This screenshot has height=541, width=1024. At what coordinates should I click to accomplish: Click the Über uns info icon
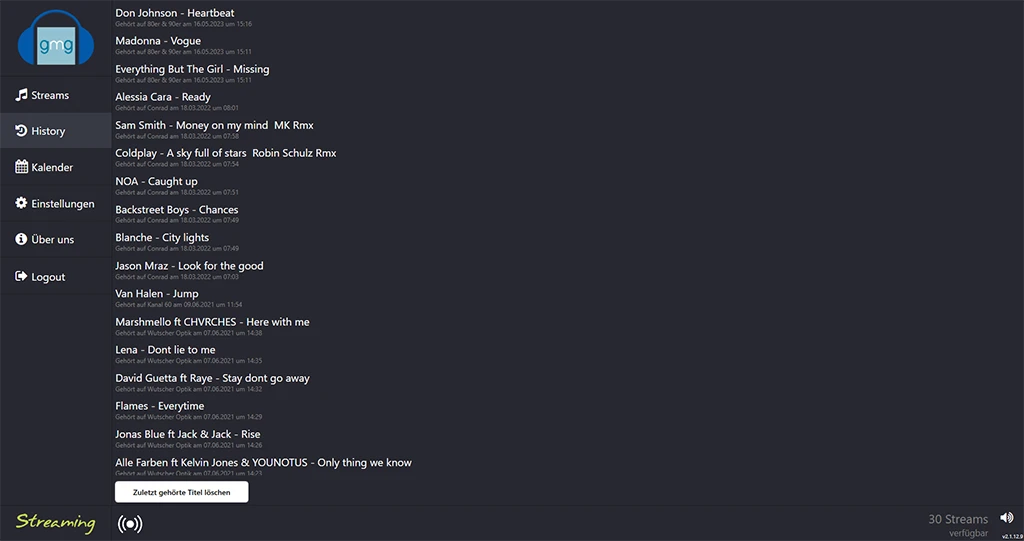[x=21, y=239]
